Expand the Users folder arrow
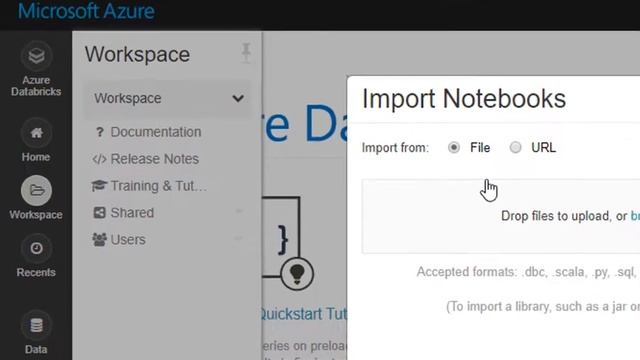 [239, 238]
